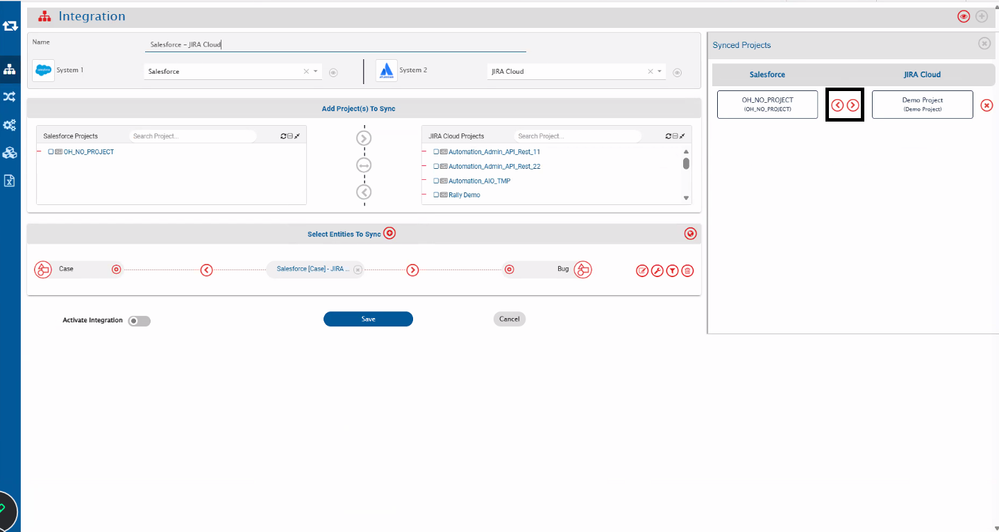Viewport: 999px width, 532px height.
Task: Click the integration Name input field
Action: [x=335, y=45]
